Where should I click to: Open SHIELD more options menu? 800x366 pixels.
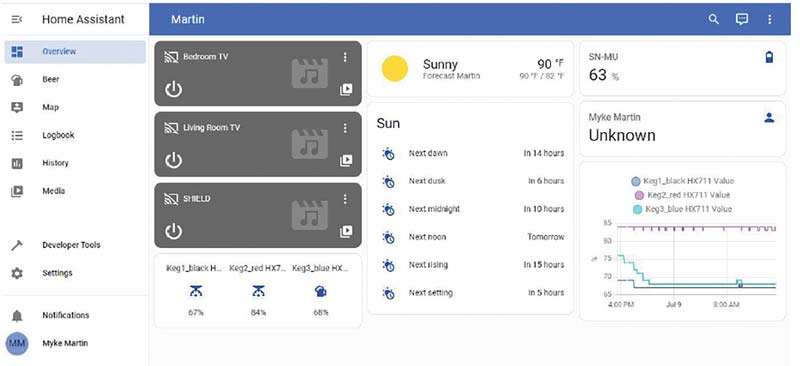point(345,199)
